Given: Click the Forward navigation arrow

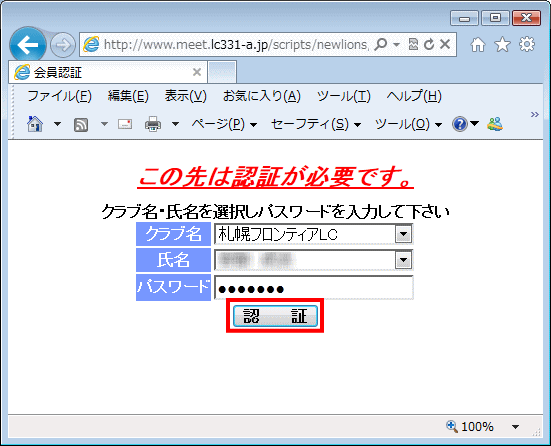Looking at the screenshot, I should [63, 45].
